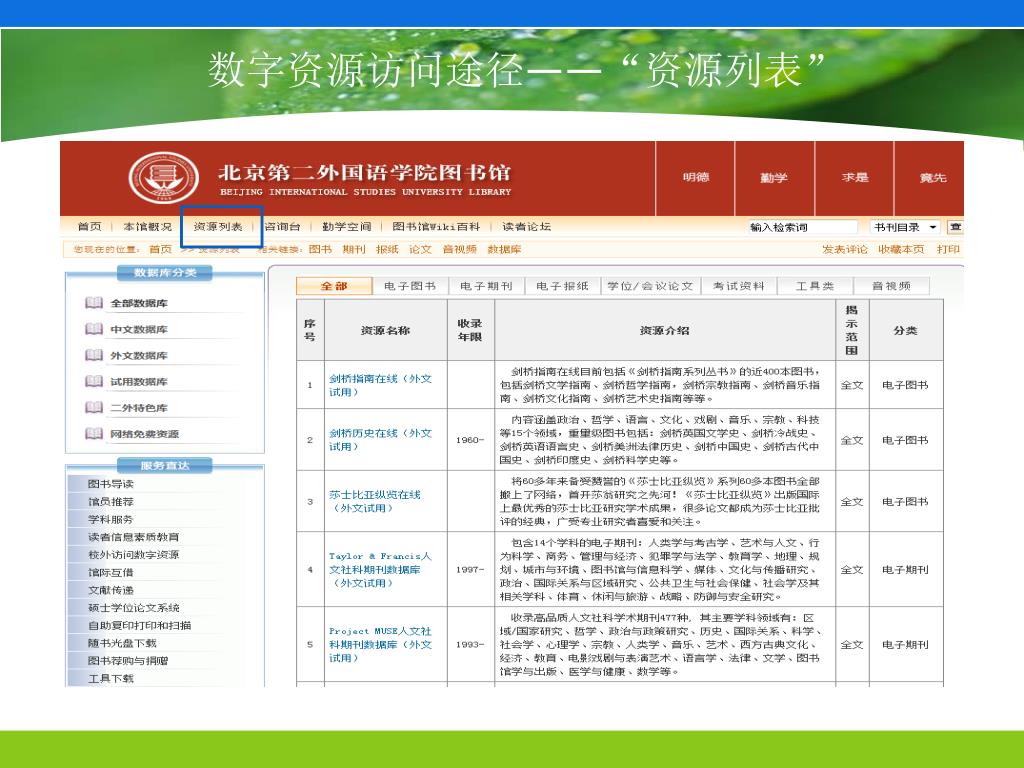Screen dimensions: 1024x768
Task: Open 图书荐购与捐赠 service link
Action: [x=128, y=660]
